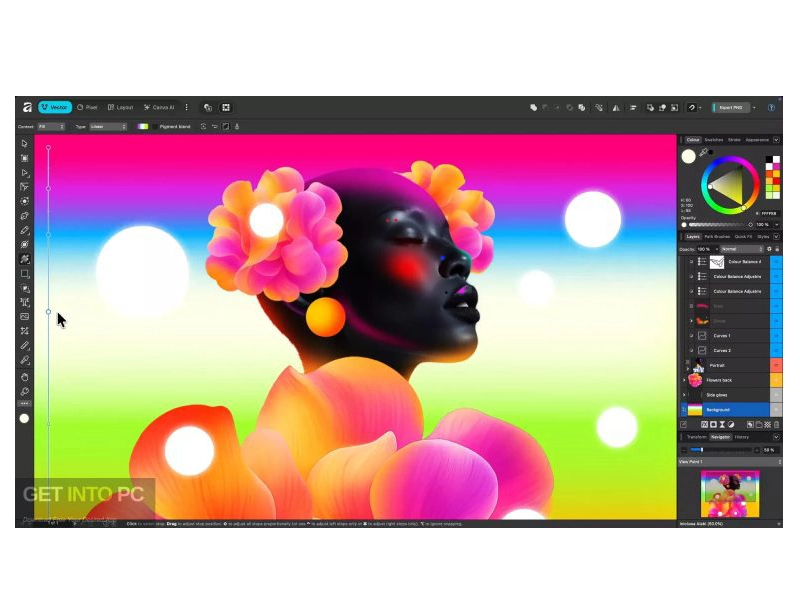Click the alignment icon in the top toolbar

click(634, 107)
